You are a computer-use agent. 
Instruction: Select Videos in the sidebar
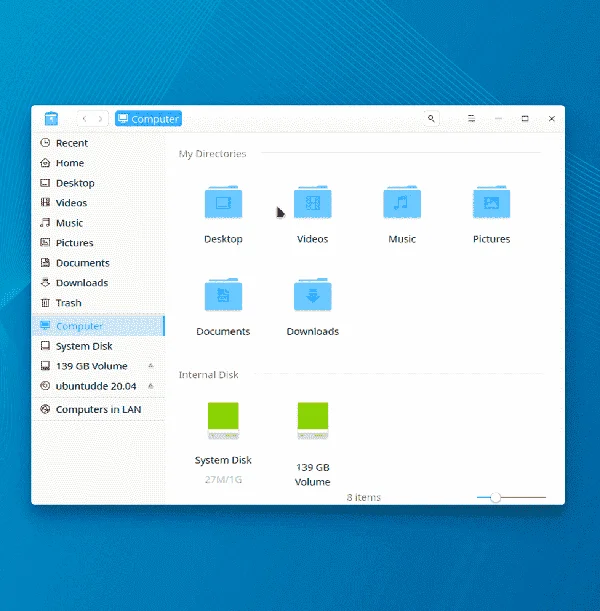pyautogui.click(x=98, y=203)
